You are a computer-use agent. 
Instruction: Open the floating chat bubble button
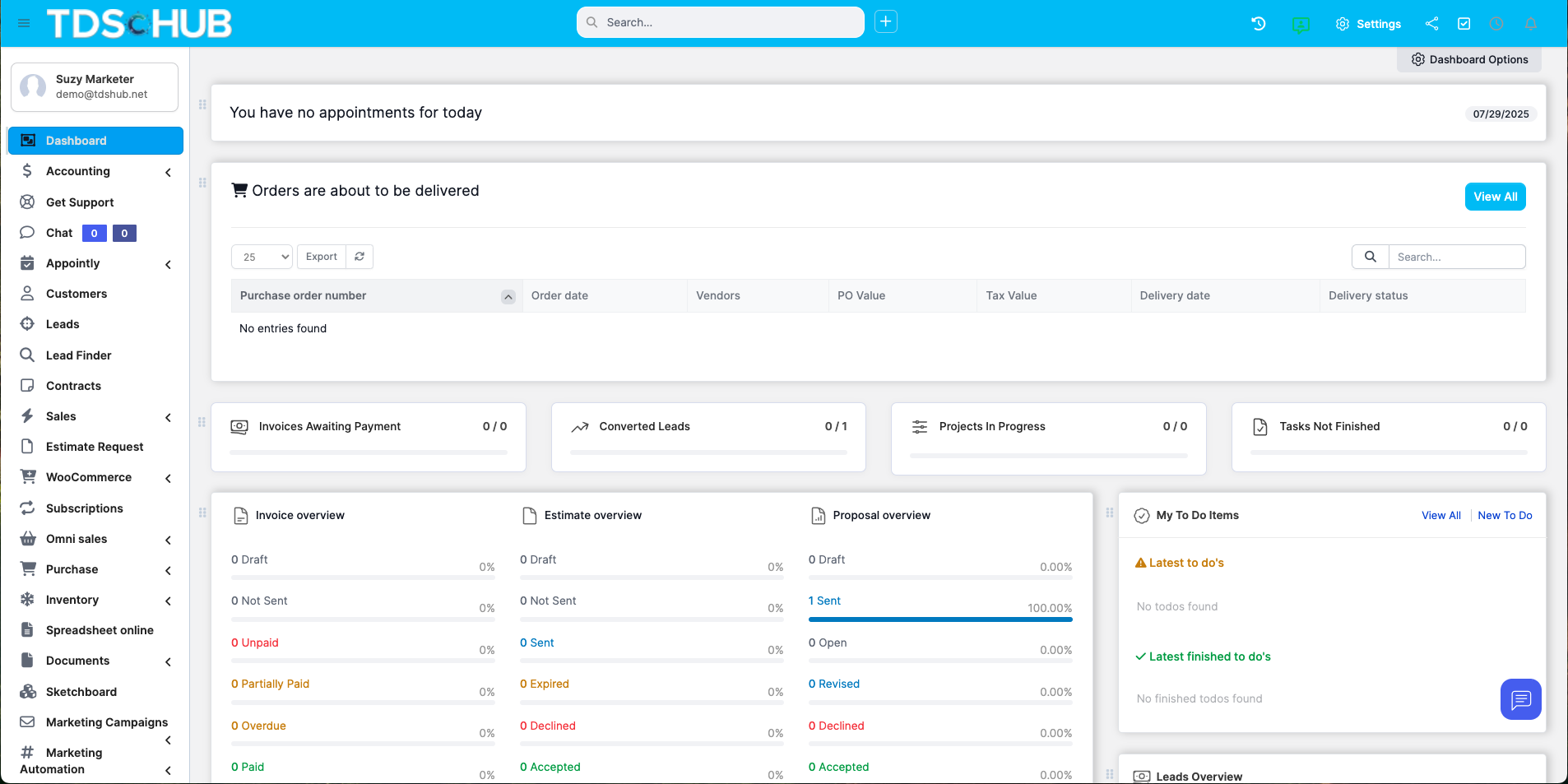1519,698
